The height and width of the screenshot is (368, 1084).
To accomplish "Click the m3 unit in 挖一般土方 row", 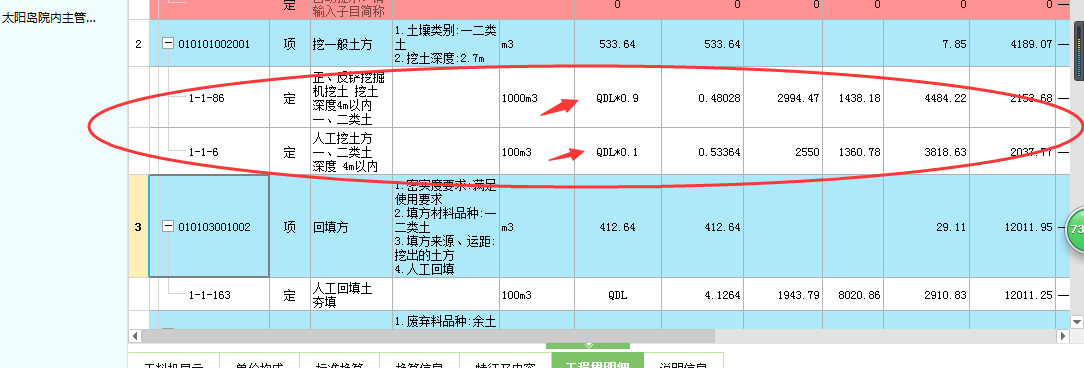I will [537, 44].
